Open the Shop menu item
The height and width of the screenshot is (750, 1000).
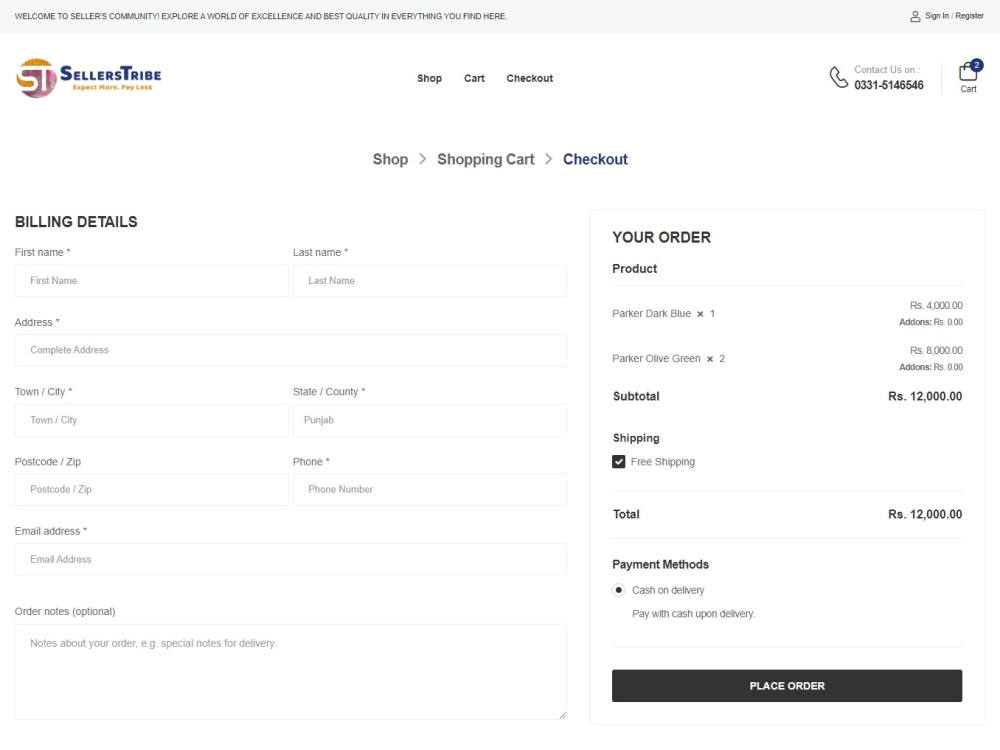point(429,78)
